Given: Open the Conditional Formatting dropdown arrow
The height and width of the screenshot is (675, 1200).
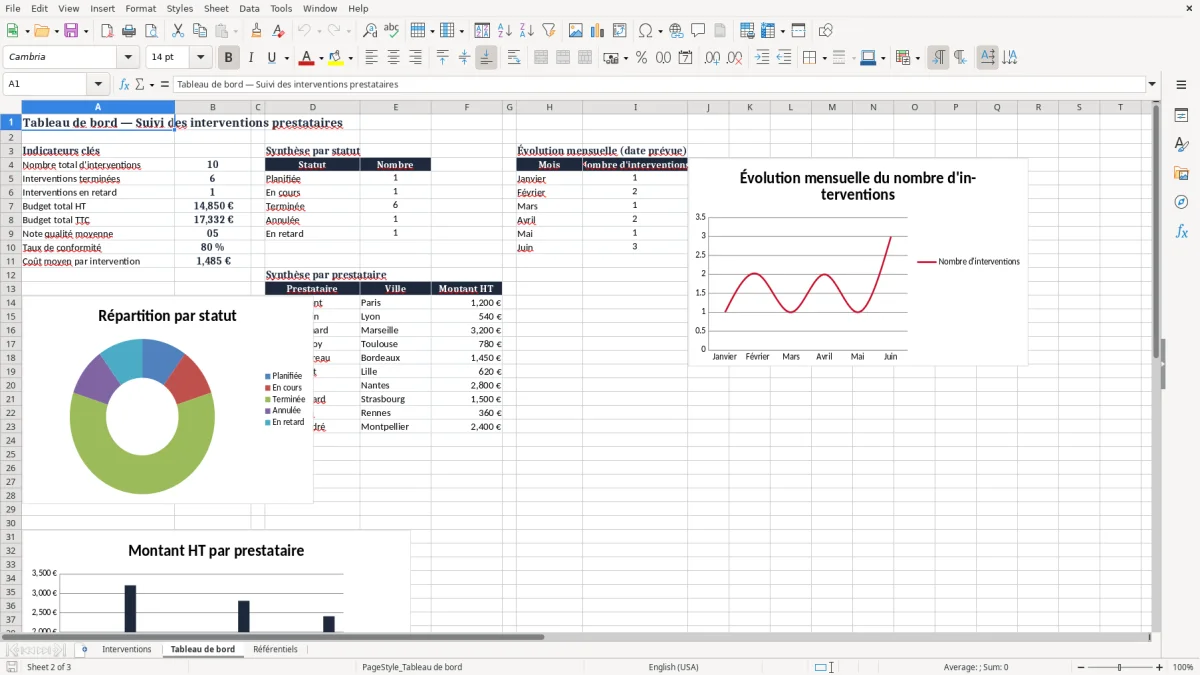Looking at the screenshot, I should (x=917, y=58).
